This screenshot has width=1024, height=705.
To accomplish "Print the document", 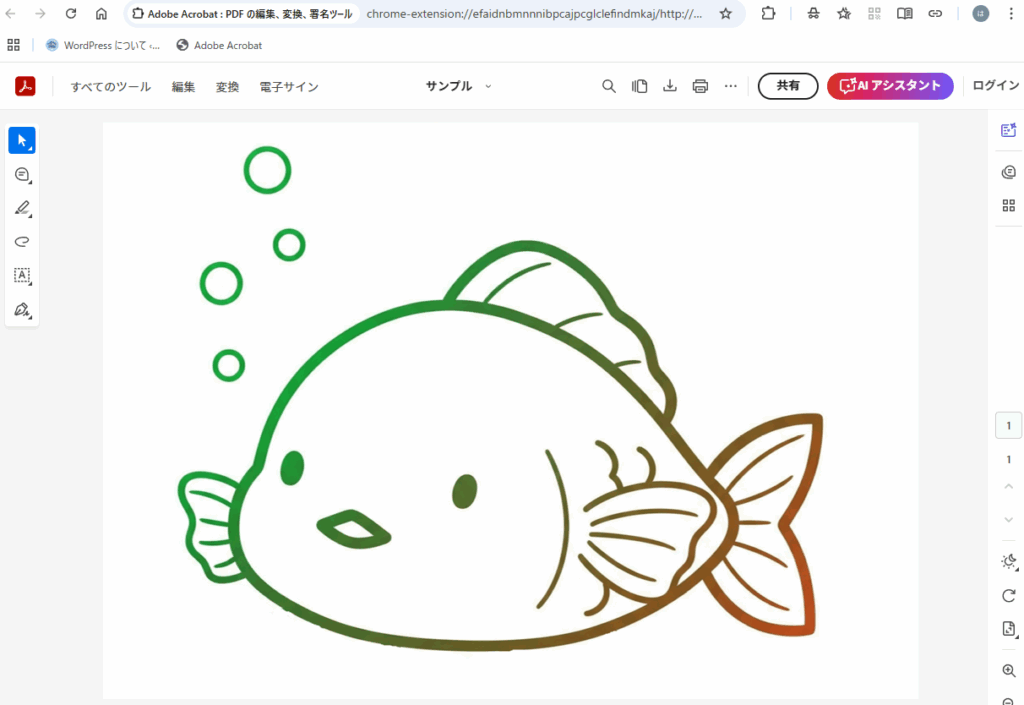I will tap(700, 86).
